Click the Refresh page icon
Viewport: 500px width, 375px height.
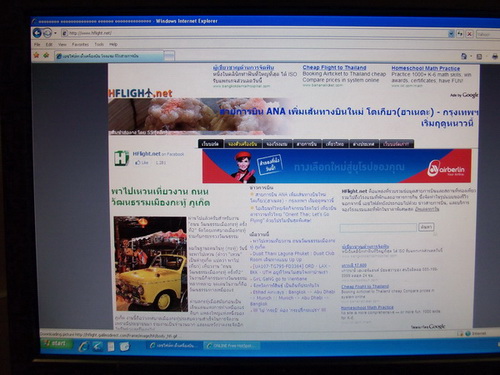460,34
